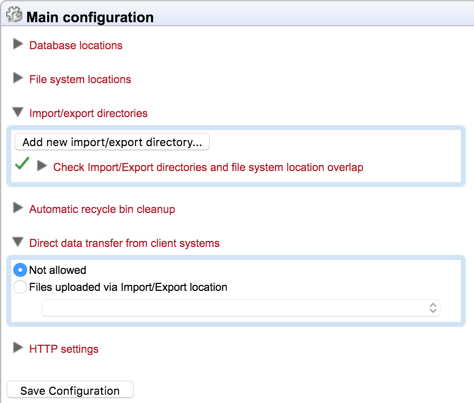Select the Not allowed radio button
The image size is (474, 403).
20,270
